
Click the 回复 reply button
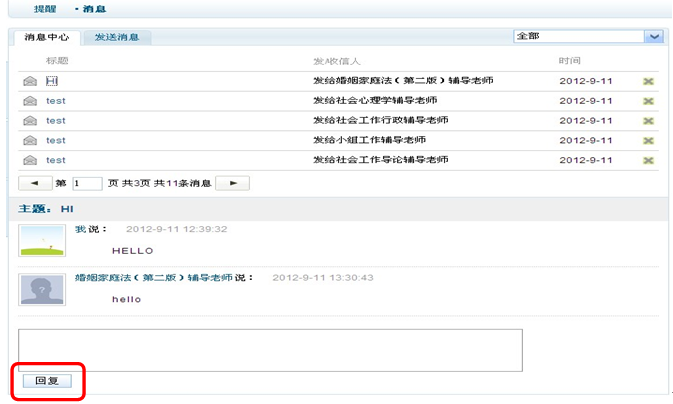click(47, 381)
